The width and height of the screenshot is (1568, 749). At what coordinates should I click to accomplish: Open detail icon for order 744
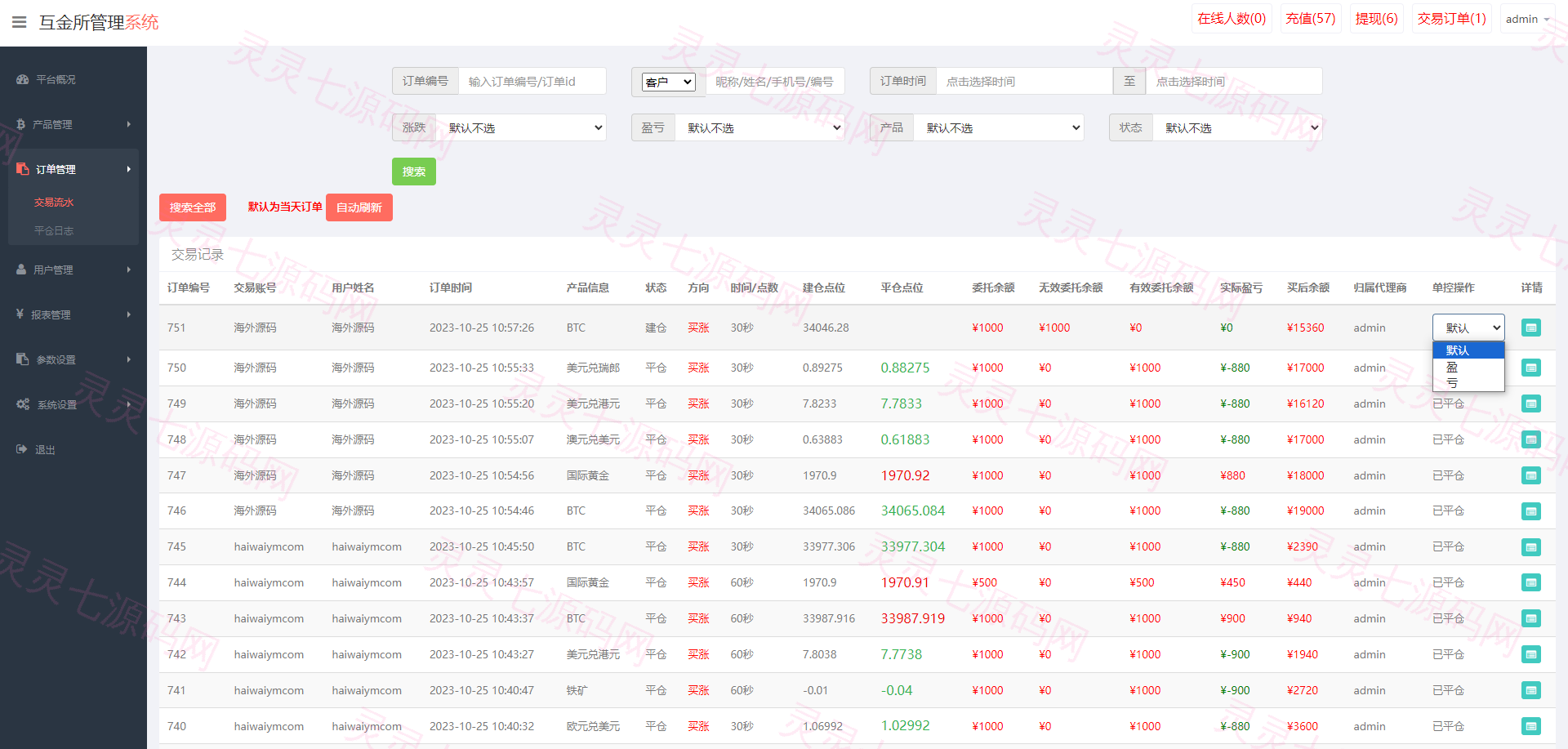(x=1531, y=582)
